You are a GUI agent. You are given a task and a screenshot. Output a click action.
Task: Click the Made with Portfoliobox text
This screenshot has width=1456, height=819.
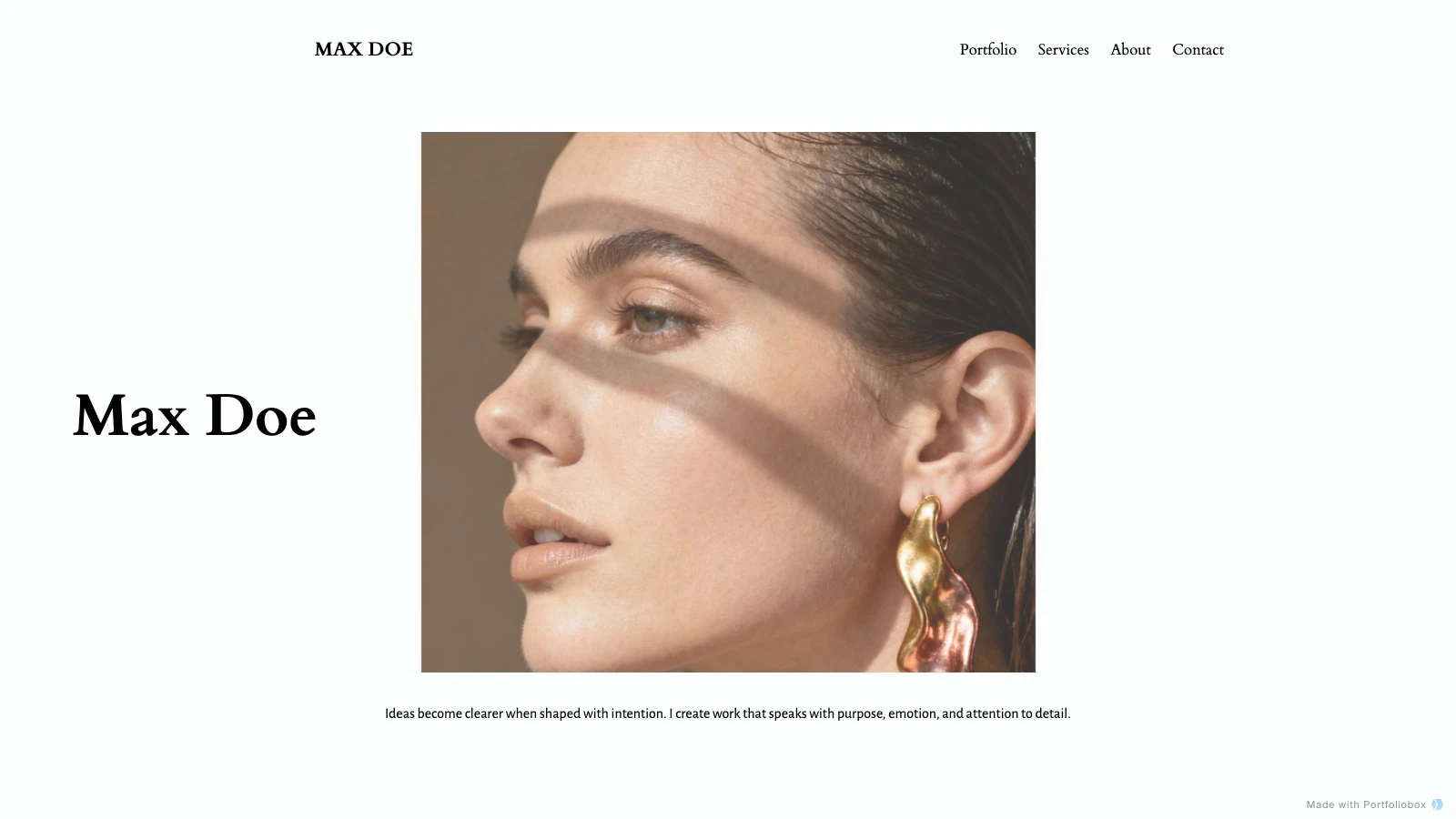1366,804
